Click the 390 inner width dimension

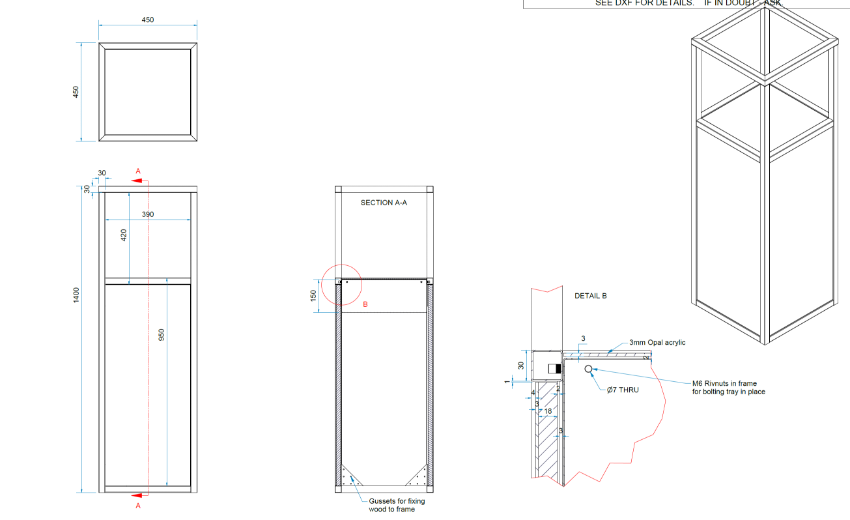point(147,215)
